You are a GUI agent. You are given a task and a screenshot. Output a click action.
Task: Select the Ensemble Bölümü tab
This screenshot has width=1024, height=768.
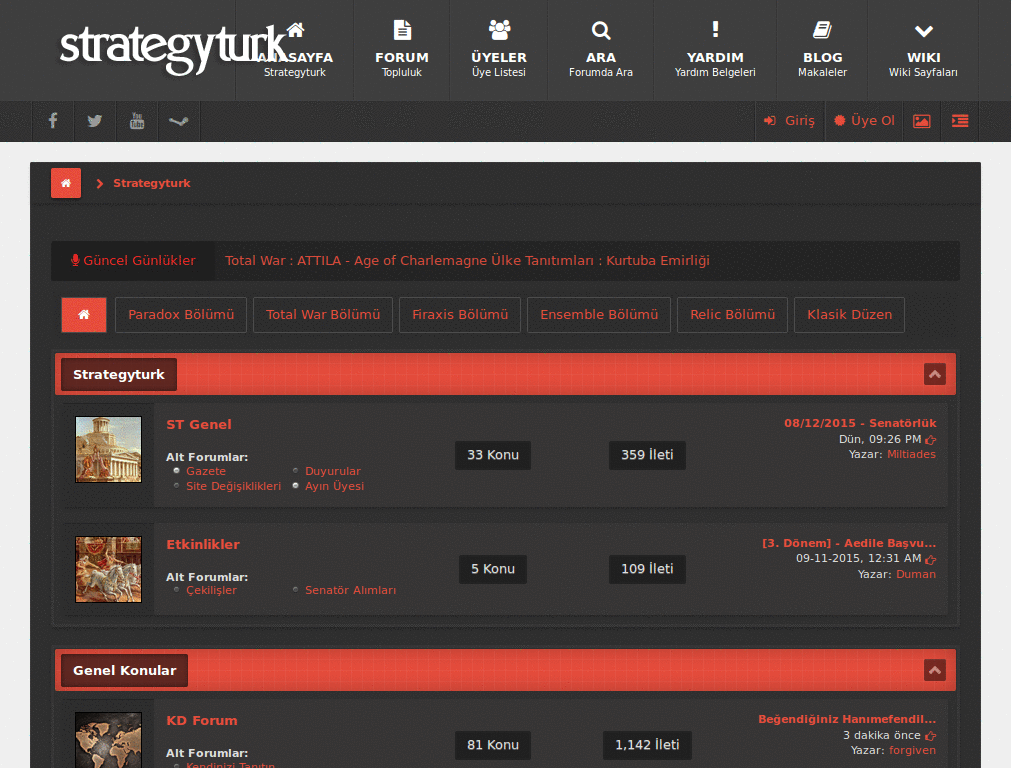599,315
